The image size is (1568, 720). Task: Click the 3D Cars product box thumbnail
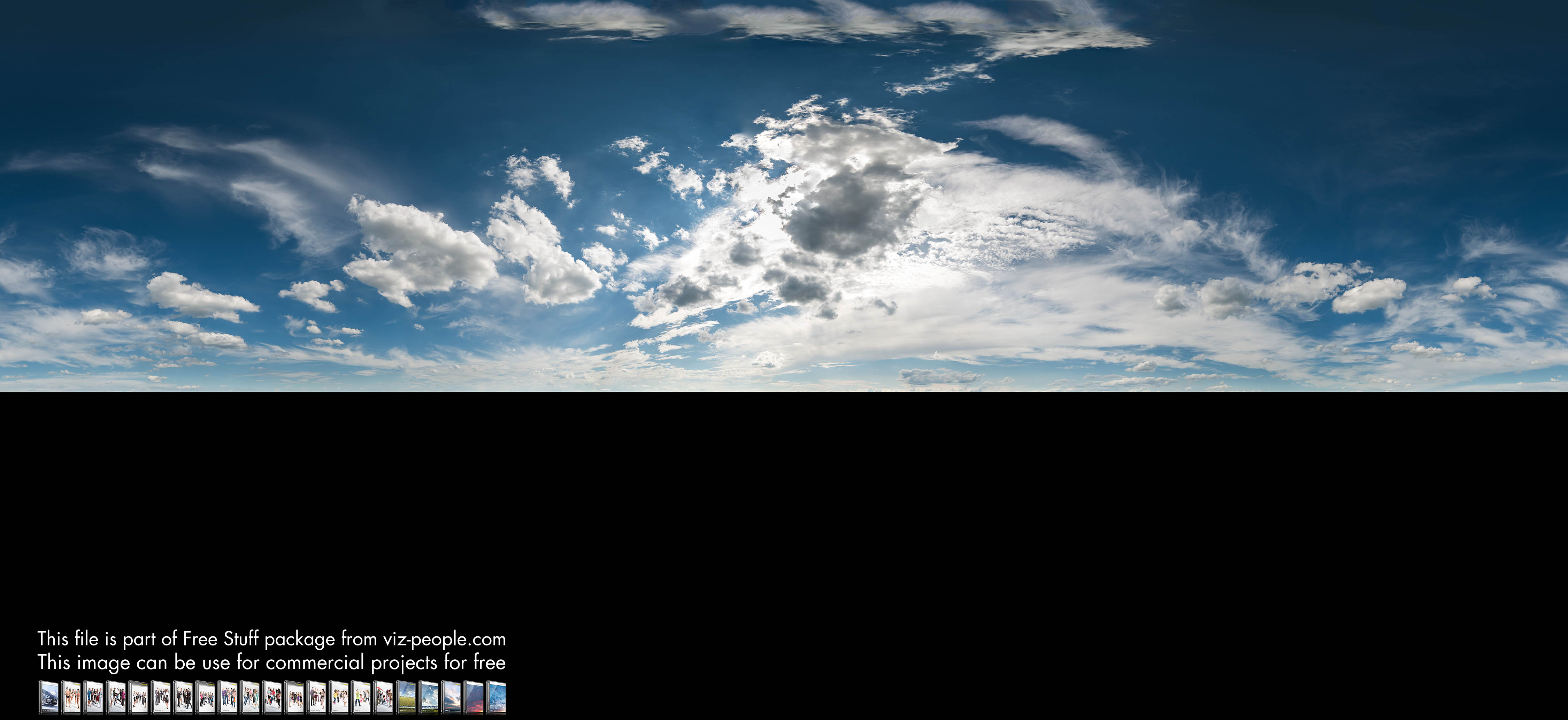tap(49, 697)
